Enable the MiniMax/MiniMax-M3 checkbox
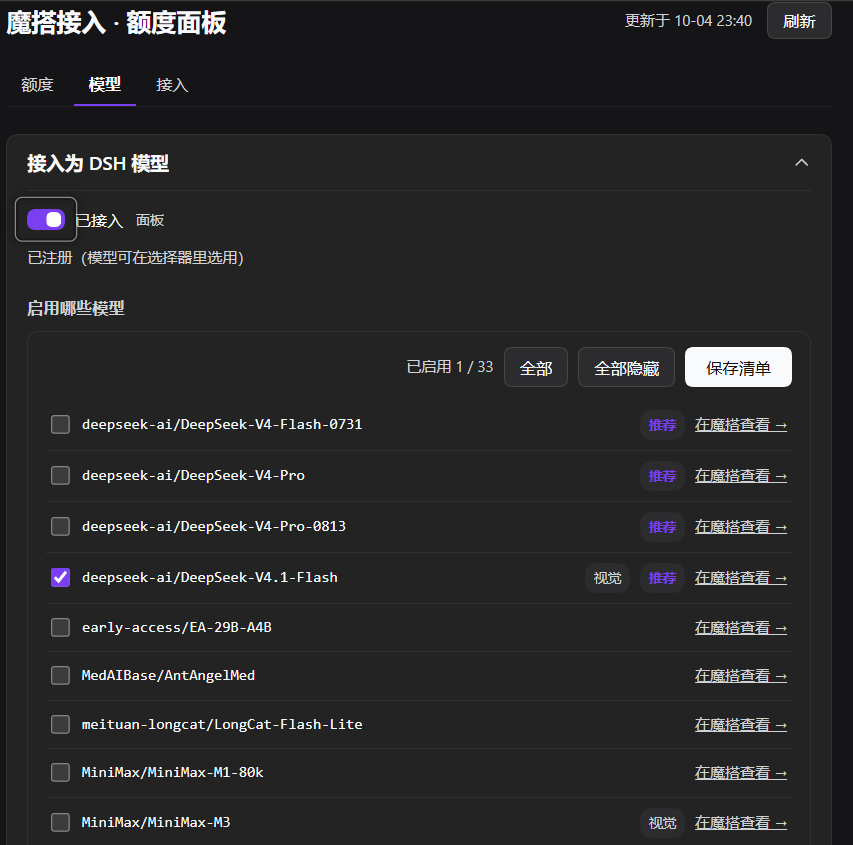853x845 pixels. (x=60, y=823)
